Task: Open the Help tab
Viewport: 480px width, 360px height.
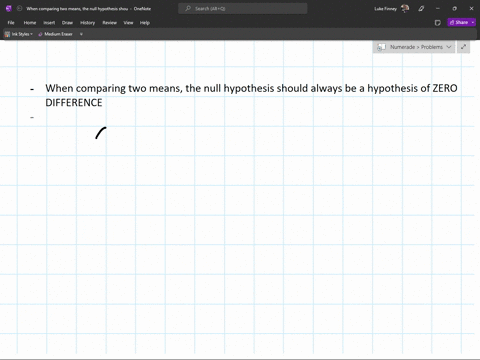Action: (x=145, y=23)
